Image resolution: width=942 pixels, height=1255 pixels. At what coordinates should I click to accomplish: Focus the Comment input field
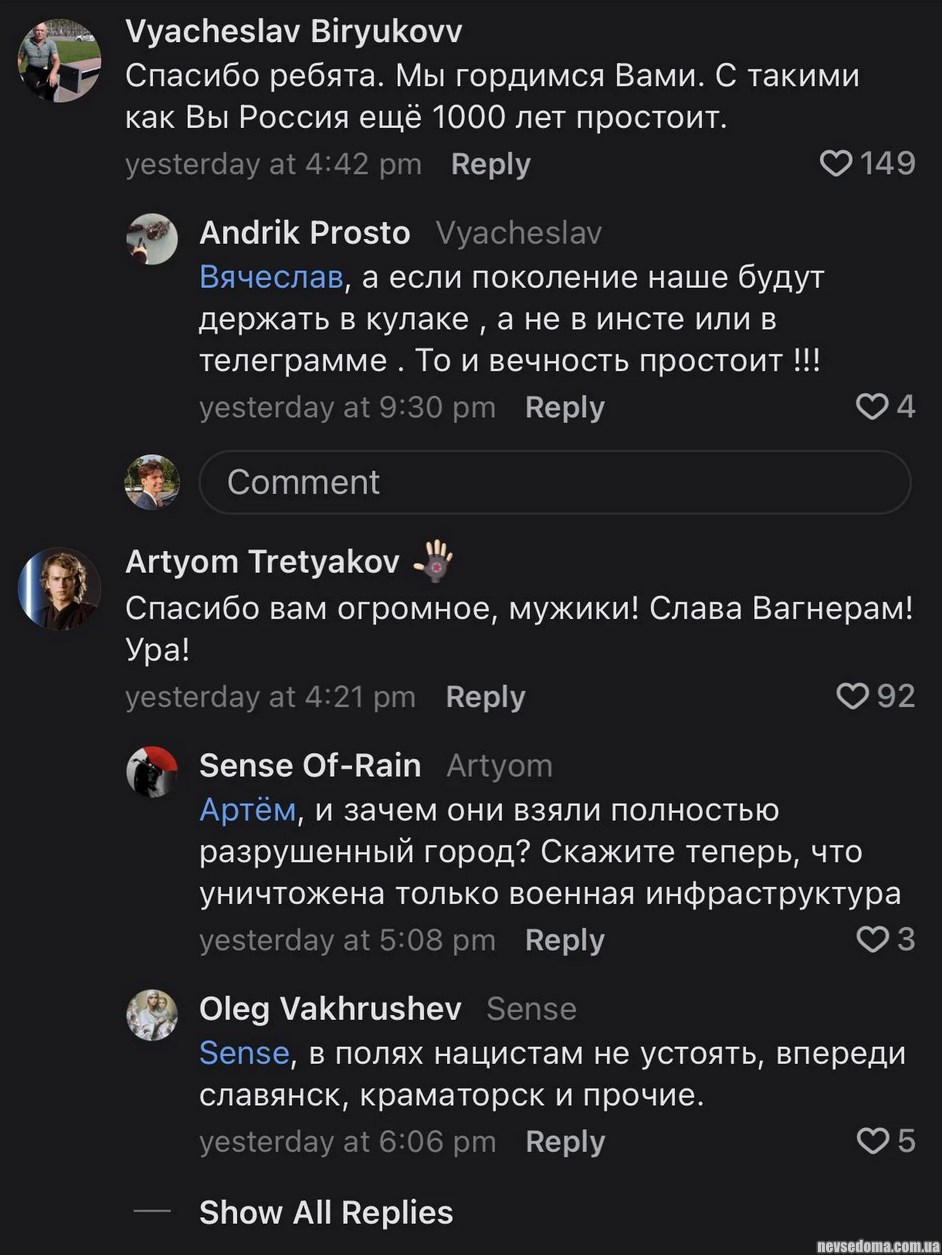pyautogui.click(x=555, y=482)
